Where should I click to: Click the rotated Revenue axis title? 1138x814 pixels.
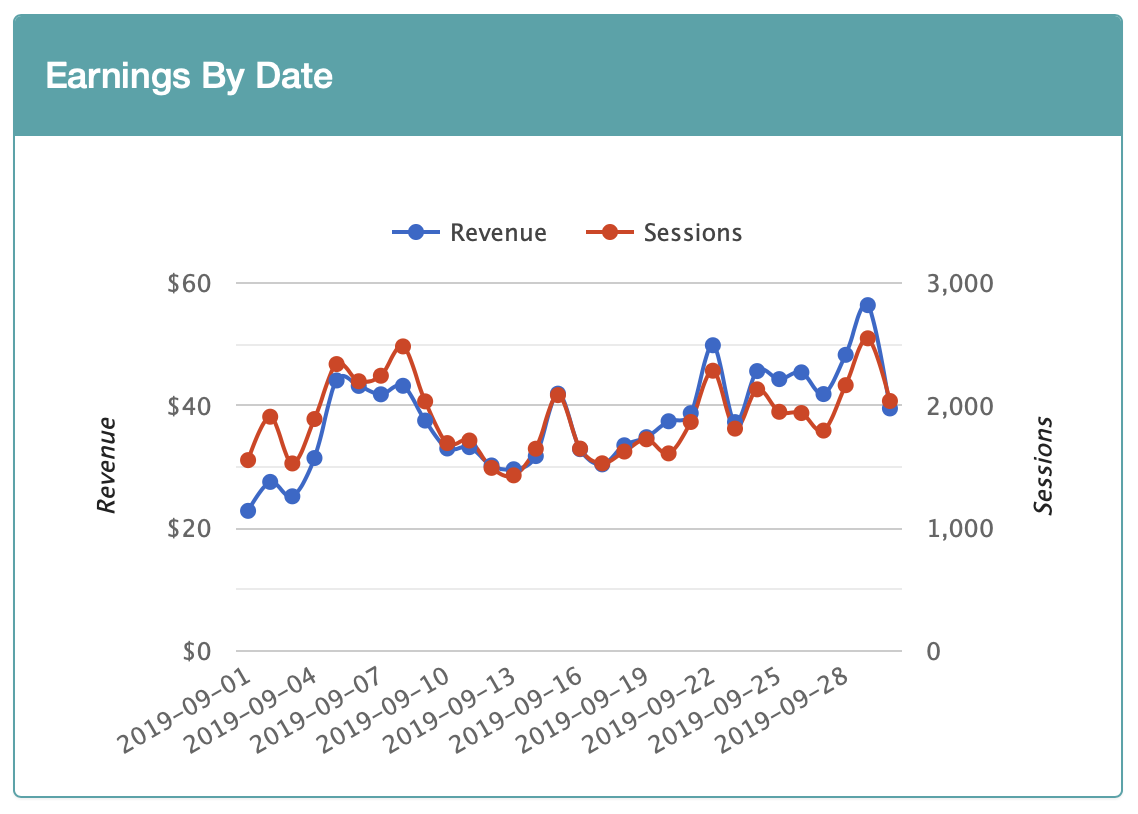[x=107, y=465]
